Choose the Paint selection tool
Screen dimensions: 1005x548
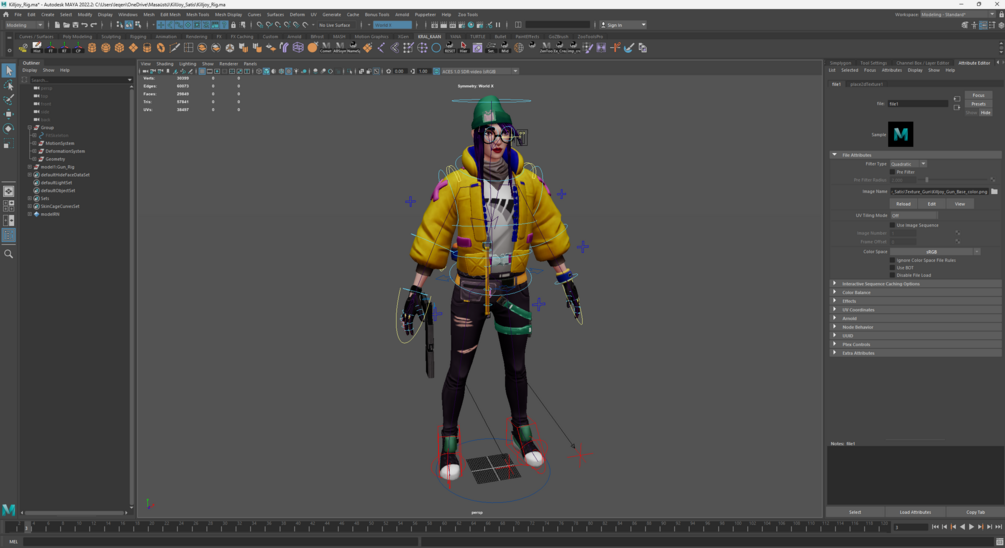(x=8, y=100)
